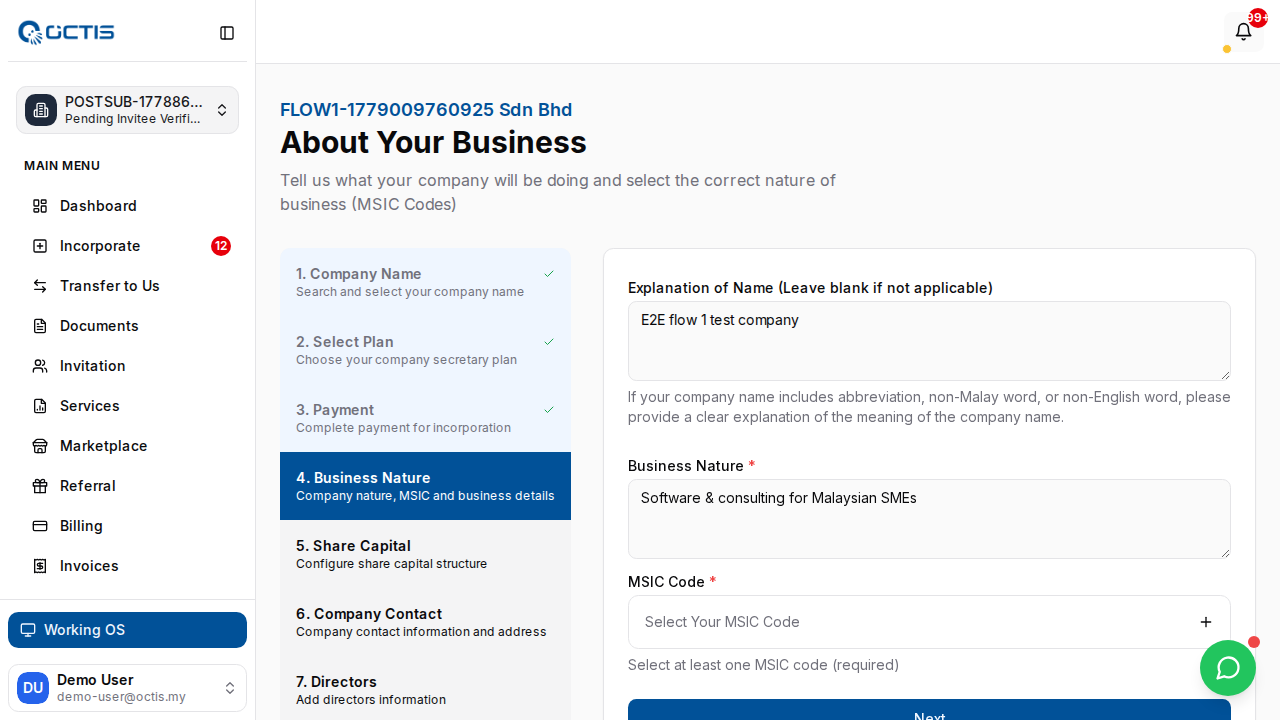The height and width of the screenshot is (720, 1280).
Task: Open notifications bell icon
Action: pyautogui.click(x=1243, y=31)
